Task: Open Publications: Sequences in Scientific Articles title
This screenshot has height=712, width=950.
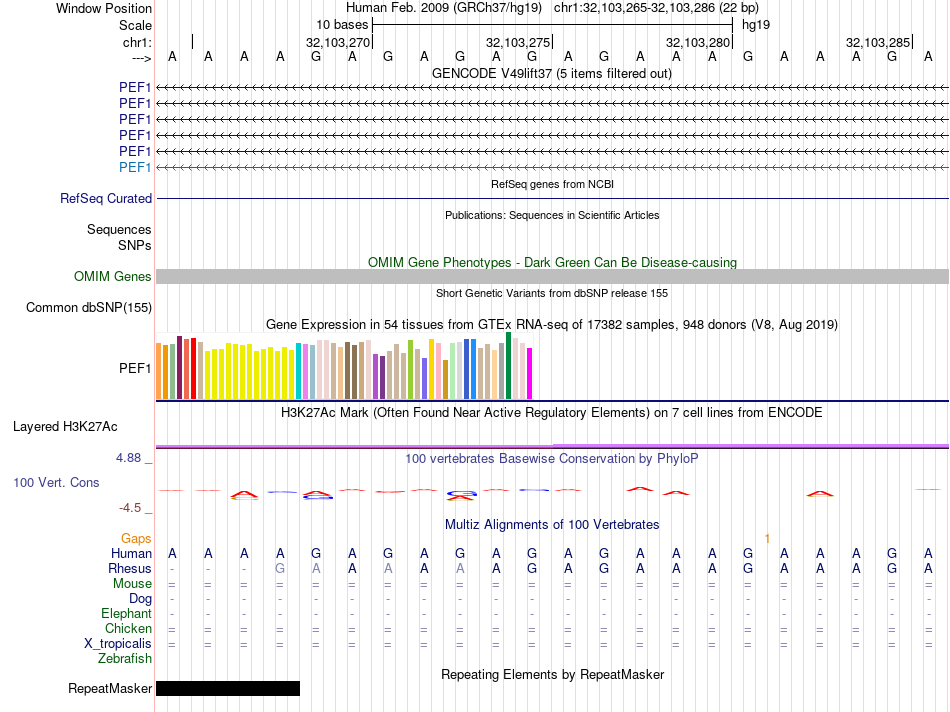Action: [x=552, y=215]
